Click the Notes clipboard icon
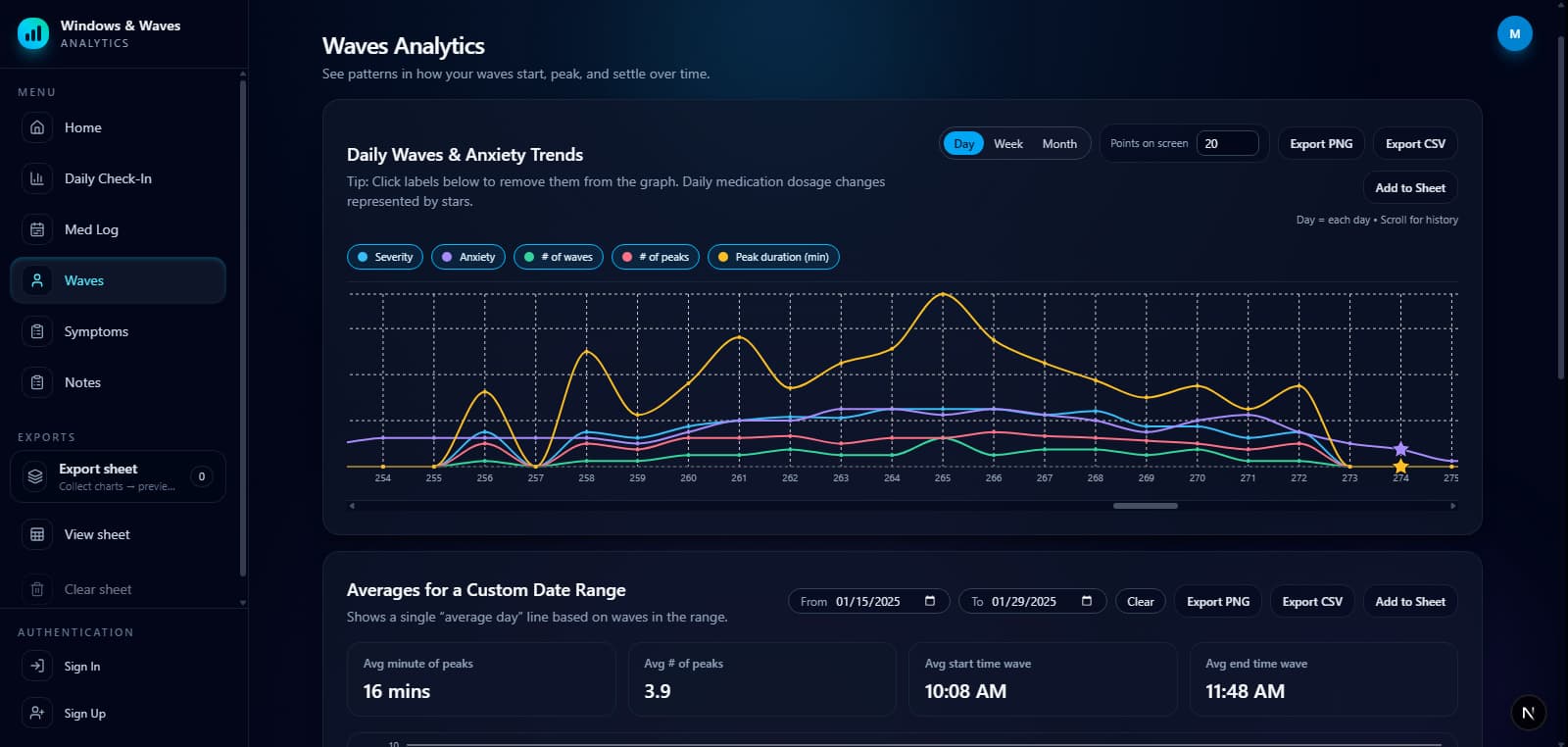The height and width of the screenshot is (747, 1568). coord(37,382)
